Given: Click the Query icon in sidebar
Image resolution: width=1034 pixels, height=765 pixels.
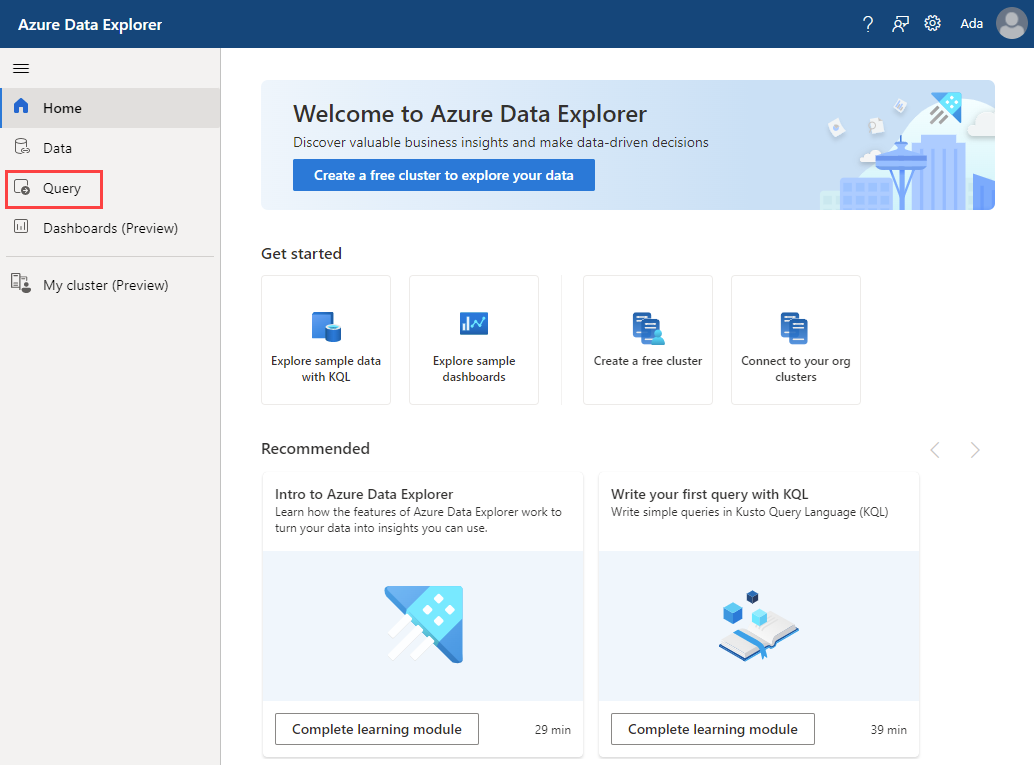Looking at the screenshot, I should [x=22, y=187].
